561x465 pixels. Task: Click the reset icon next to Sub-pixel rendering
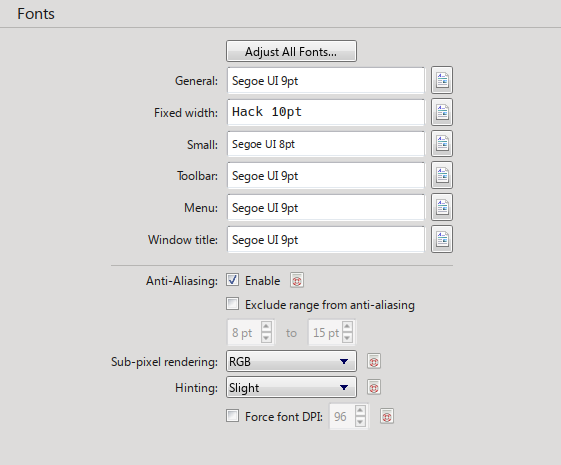tap(374, 361)
